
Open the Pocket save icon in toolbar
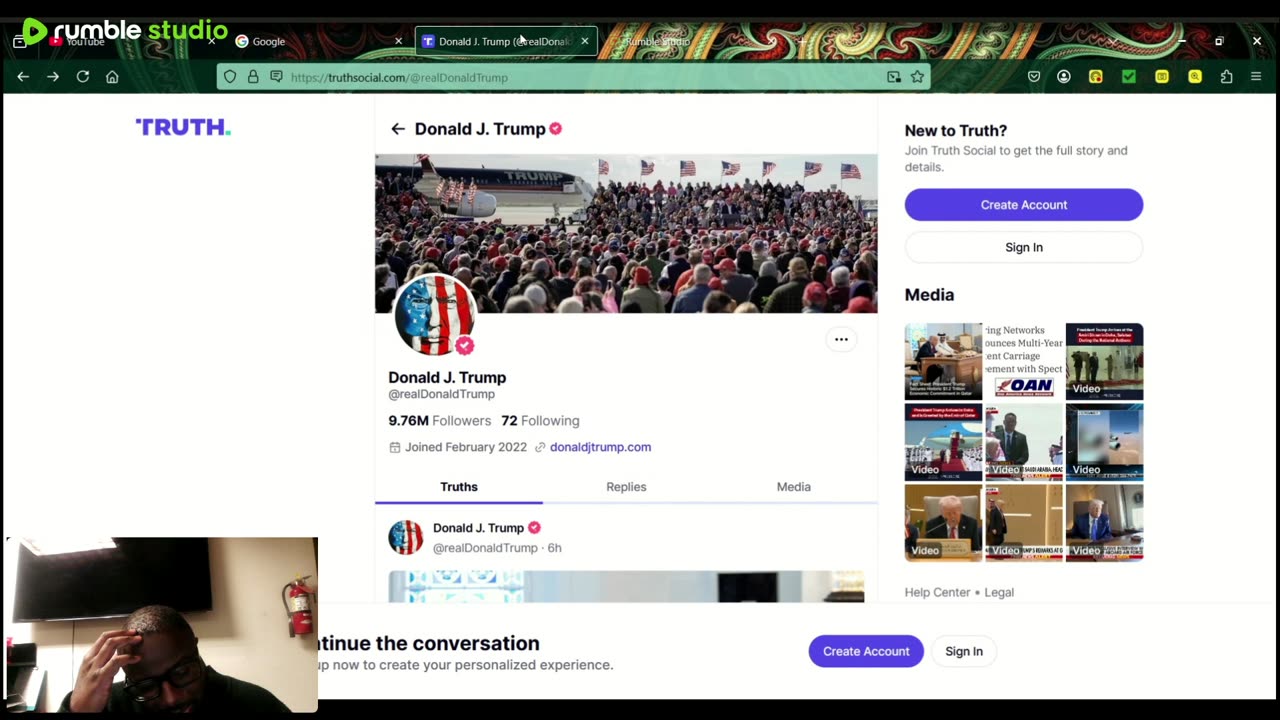[1034, 77]
